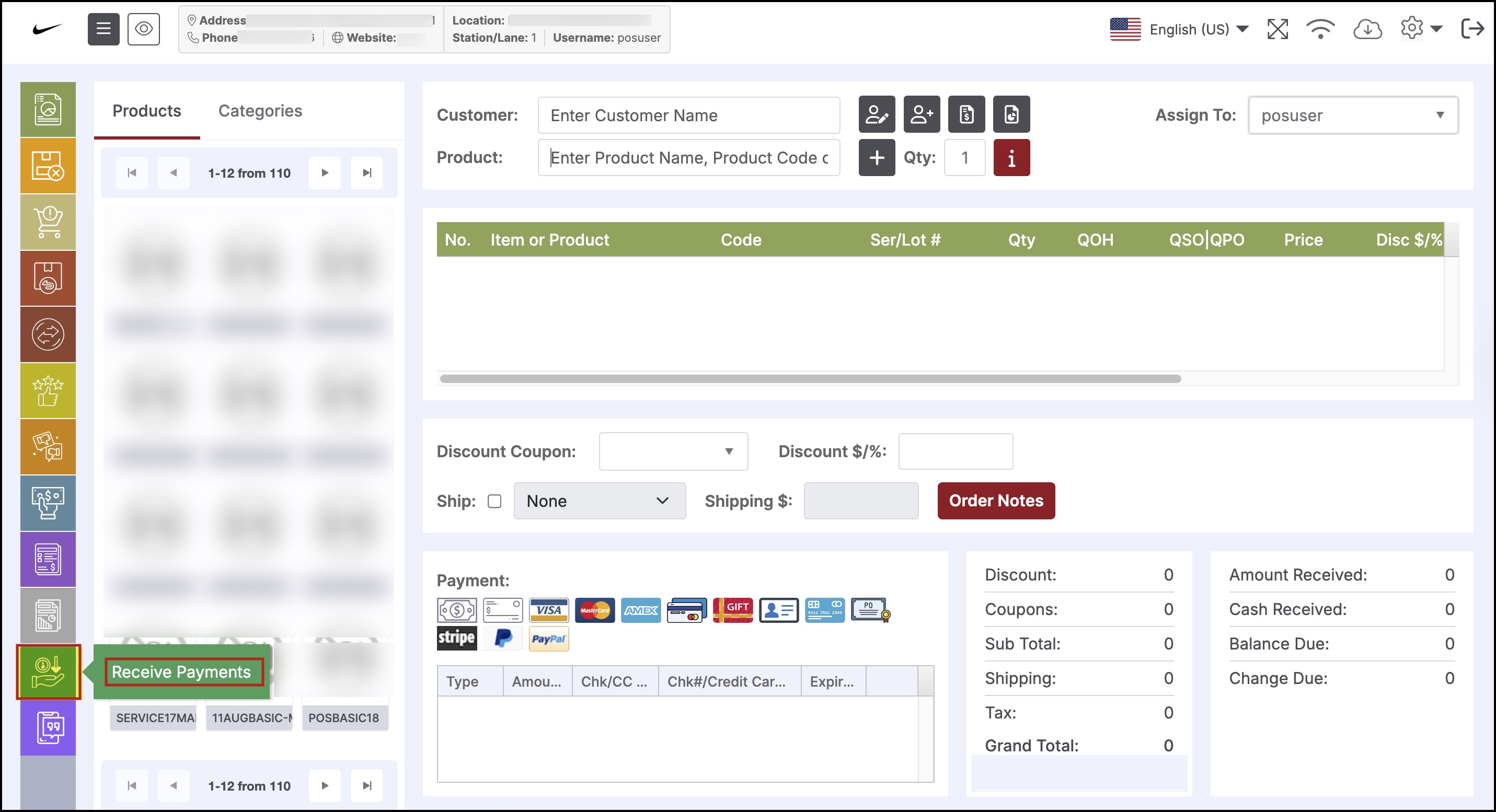Screen dimensions: 1496x812
Task: Open the exchange arrows icon in sidebar
Action: pyautogui.click(x=48, y=334)
